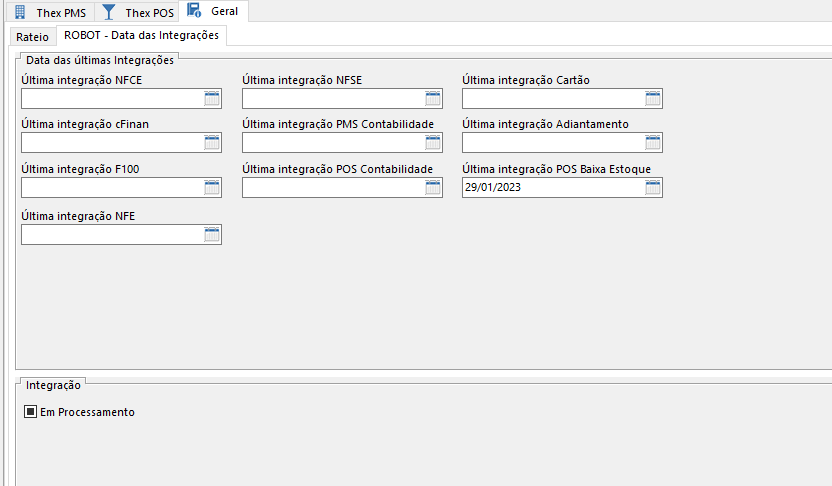
Task: Open calendar for POS Contabilidade integration
Action: click(x=433, y=188)
